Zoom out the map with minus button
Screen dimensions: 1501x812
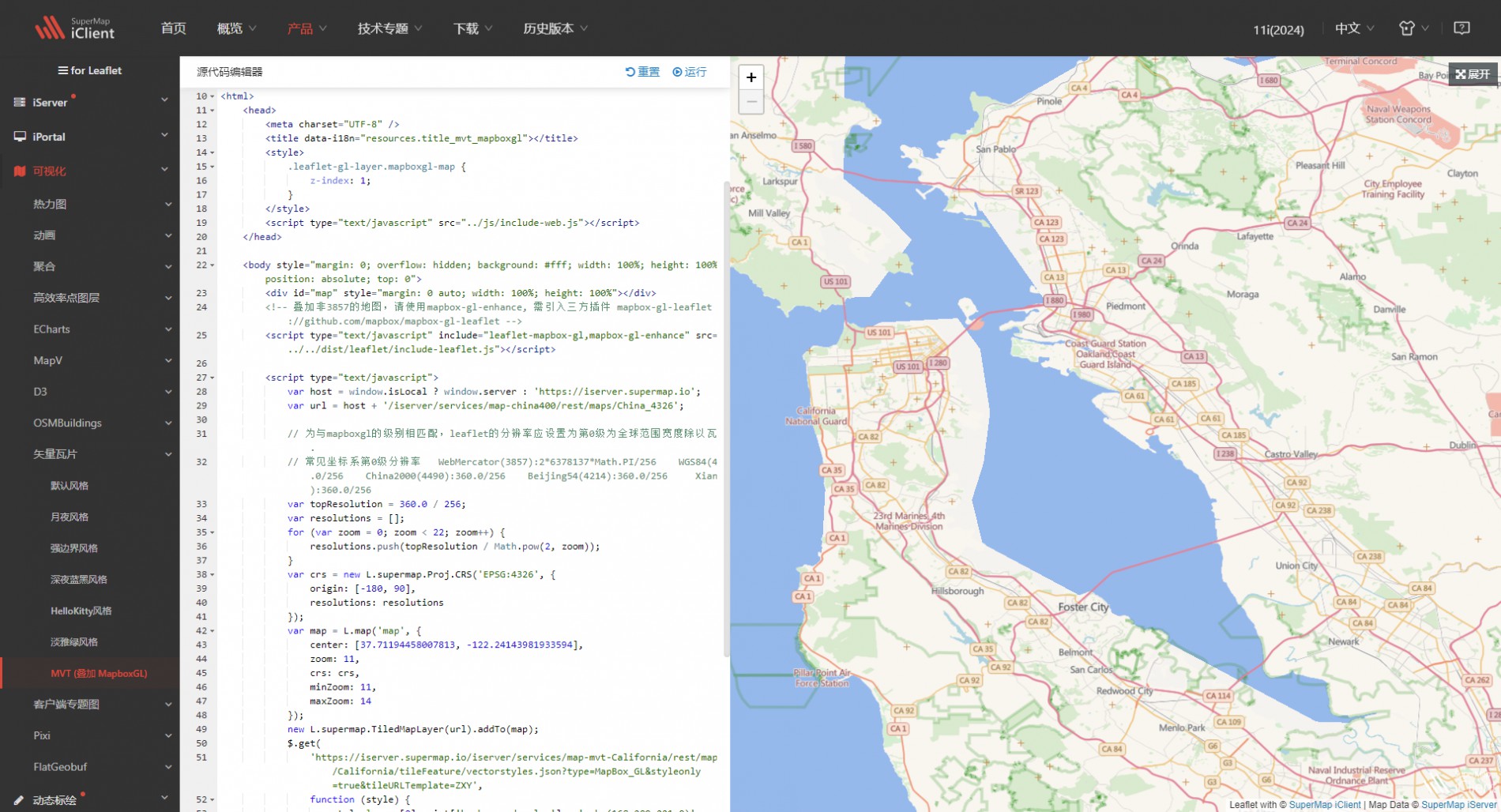751,102
